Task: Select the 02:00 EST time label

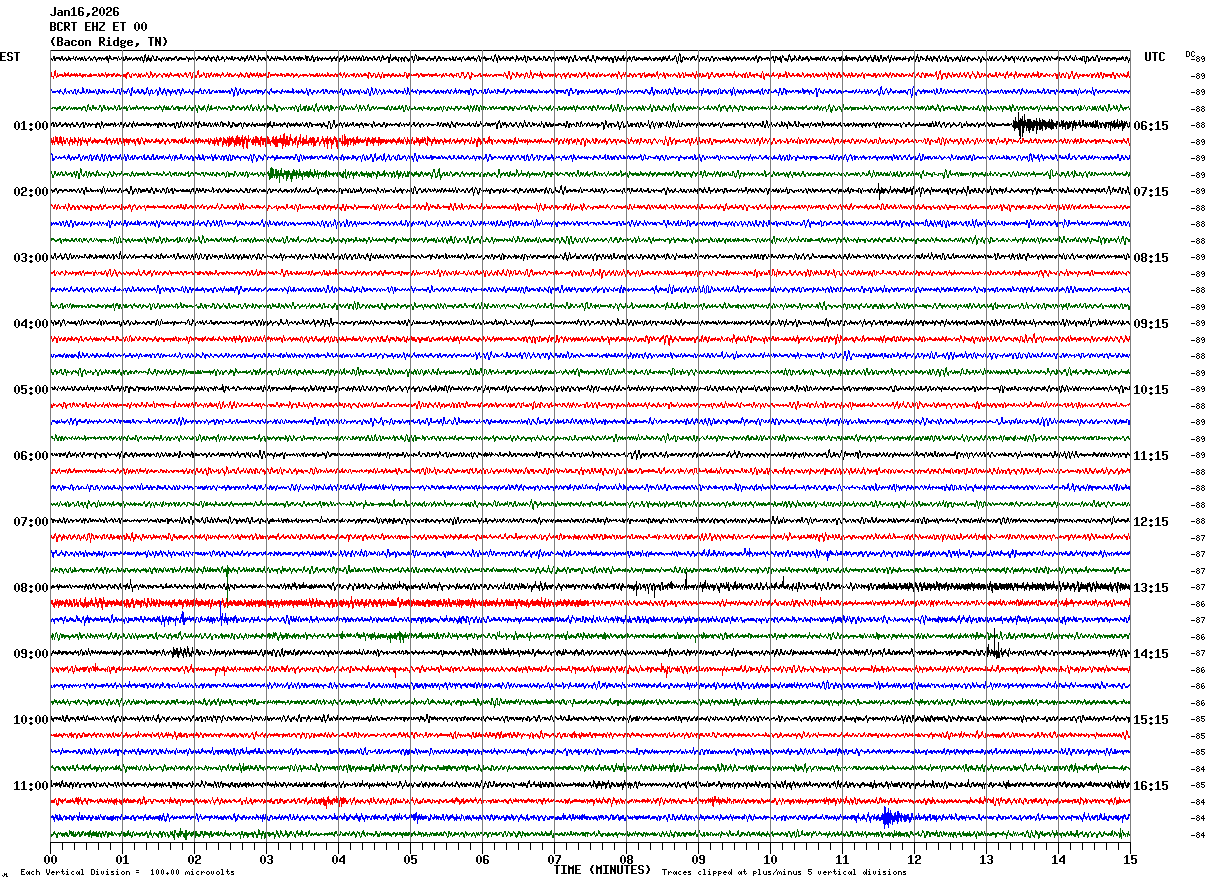Action: (x=31, y=192)
